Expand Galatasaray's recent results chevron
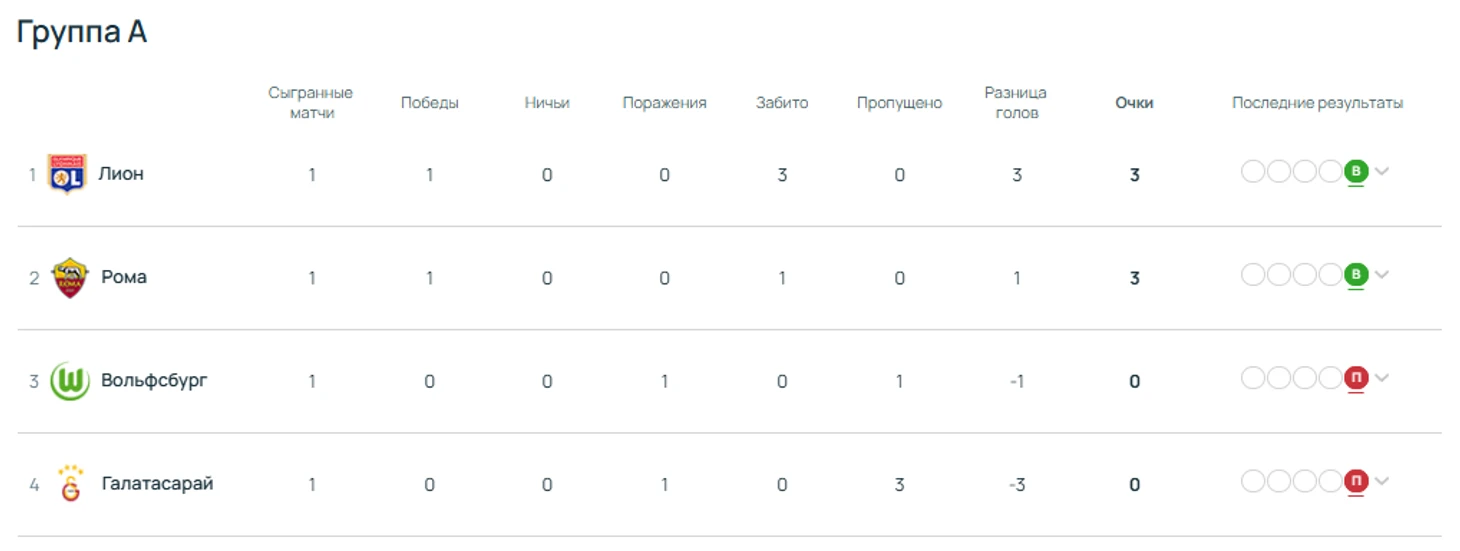Viewport: 1460px width, 551px height. (1382, 482)
